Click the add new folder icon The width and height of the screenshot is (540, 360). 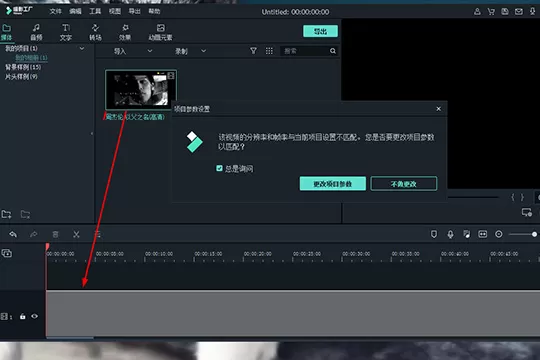click(x=6, y=214)
